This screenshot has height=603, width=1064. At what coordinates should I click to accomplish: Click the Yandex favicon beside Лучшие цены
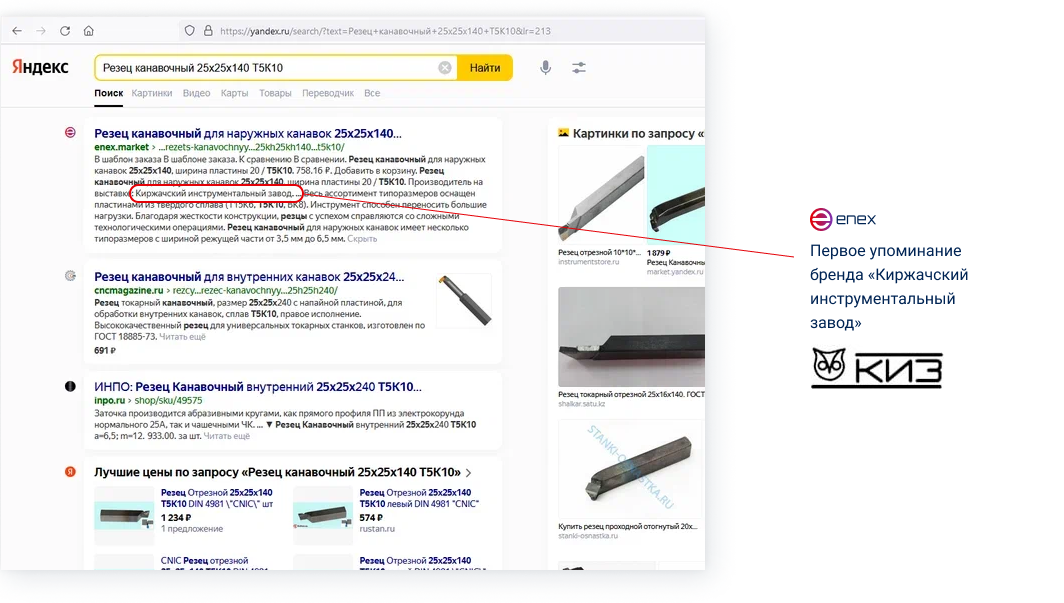[x=70, y=471]
